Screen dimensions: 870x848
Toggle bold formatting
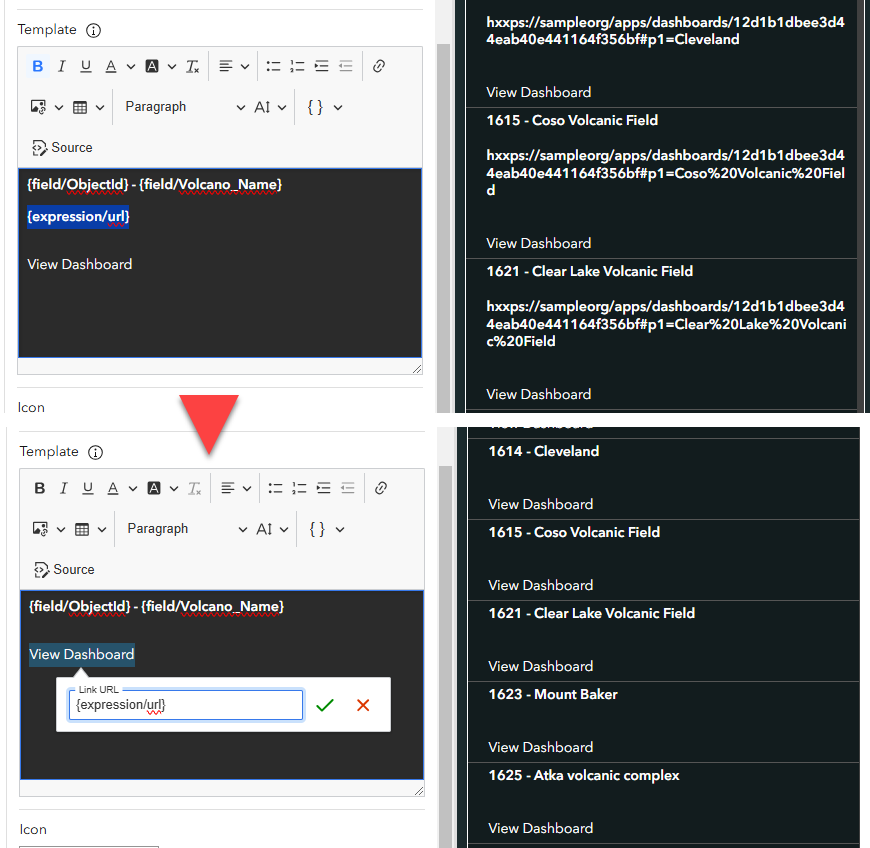pyautogui.click(x=39, y=66)
